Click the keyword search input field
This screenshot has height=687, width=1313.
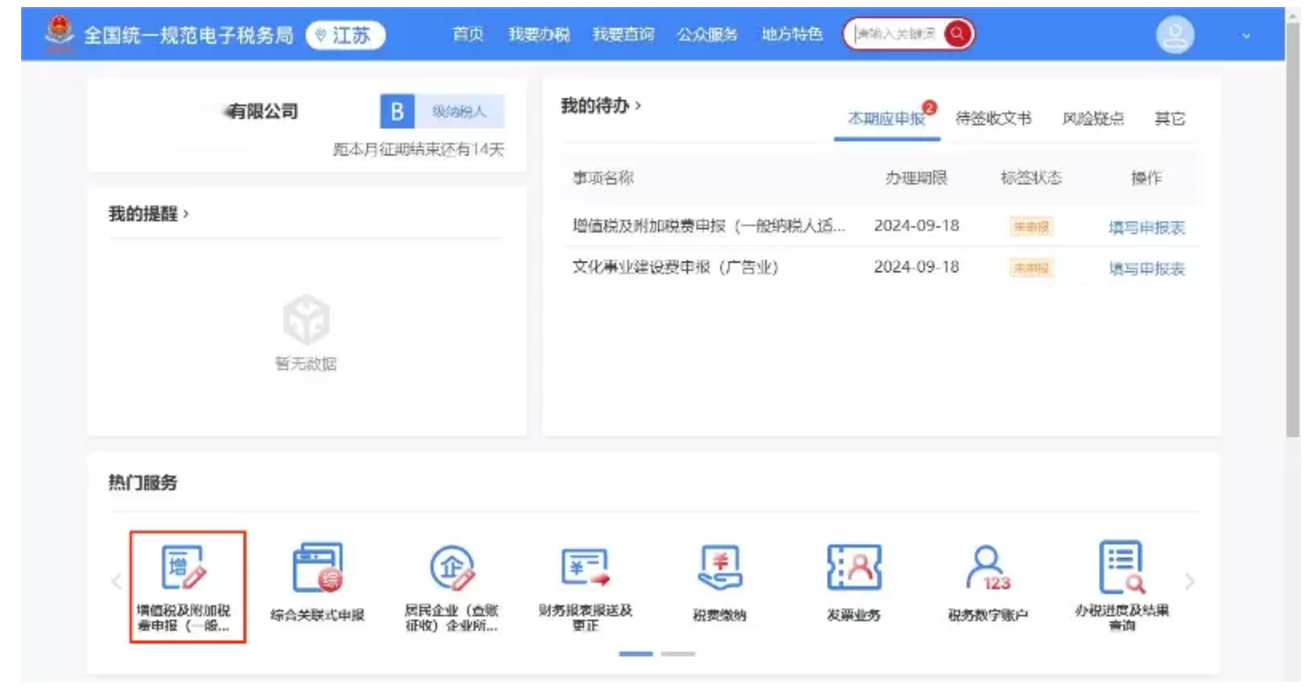pyautogui.click(x=895, y=34)
